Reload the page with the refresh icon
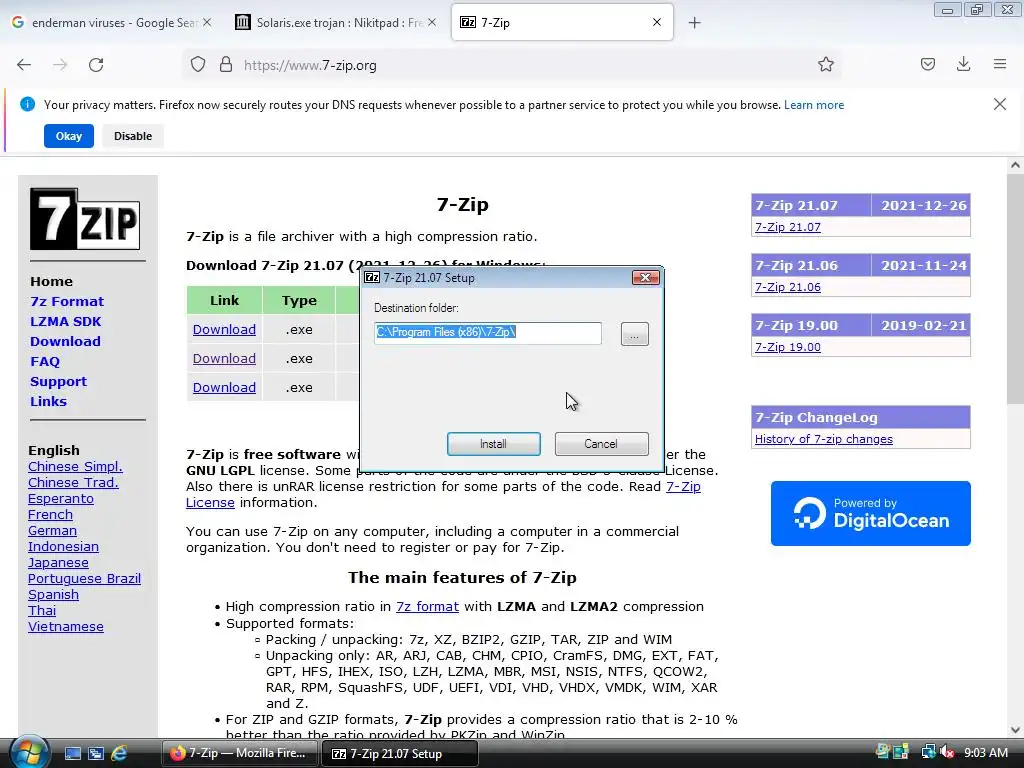Screen dimensions: 1024x768 coord(96,65)
